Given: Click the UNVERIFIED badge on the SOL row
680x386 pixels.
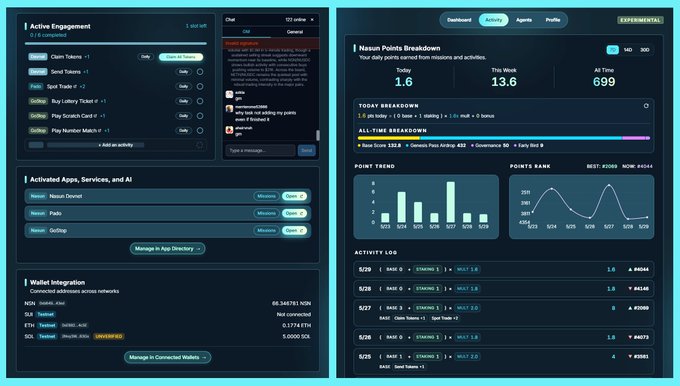Looking at the screenshot, I should (x=109, y=337).
